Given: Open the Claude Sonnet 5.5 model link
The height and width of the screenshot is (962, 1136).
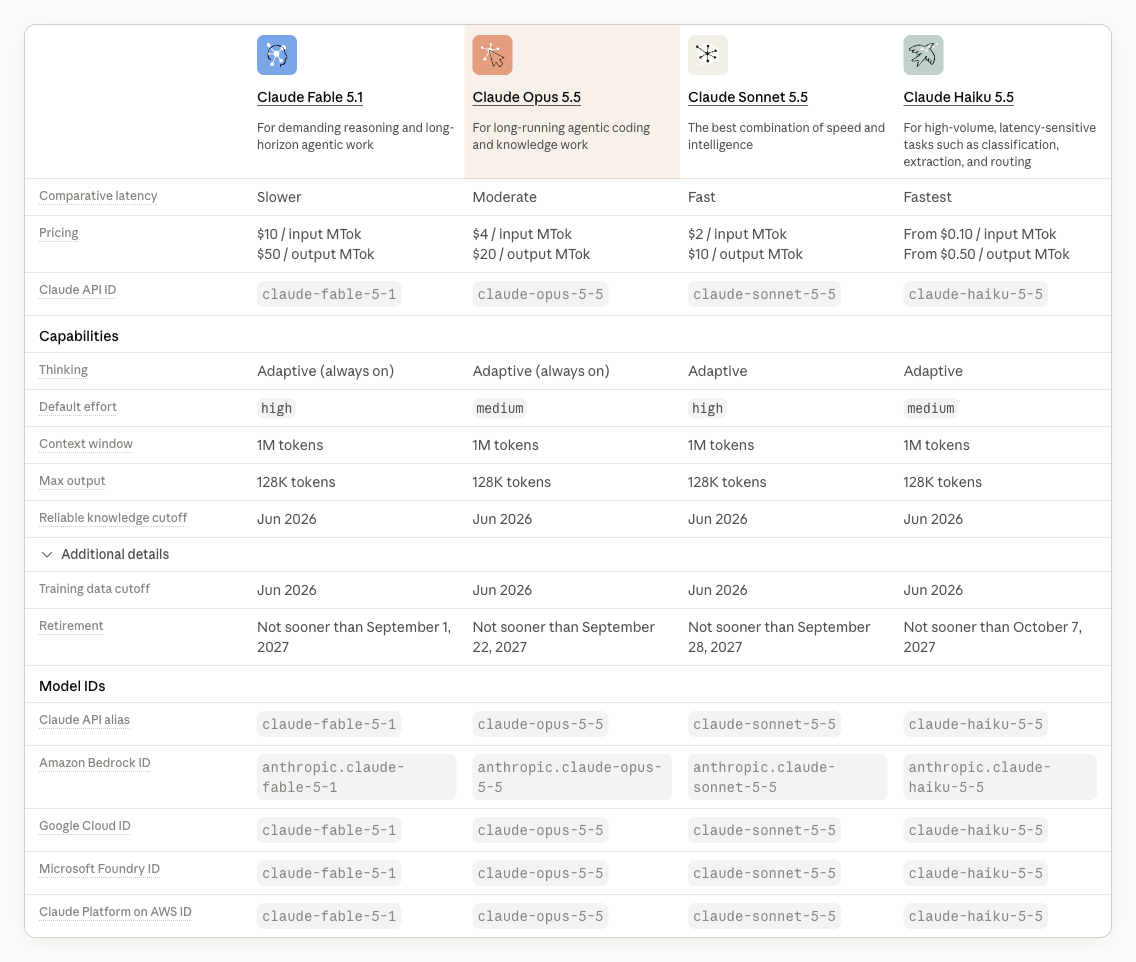Looking at the screenshot, I should pyautogui.click(x=748, y=97).
